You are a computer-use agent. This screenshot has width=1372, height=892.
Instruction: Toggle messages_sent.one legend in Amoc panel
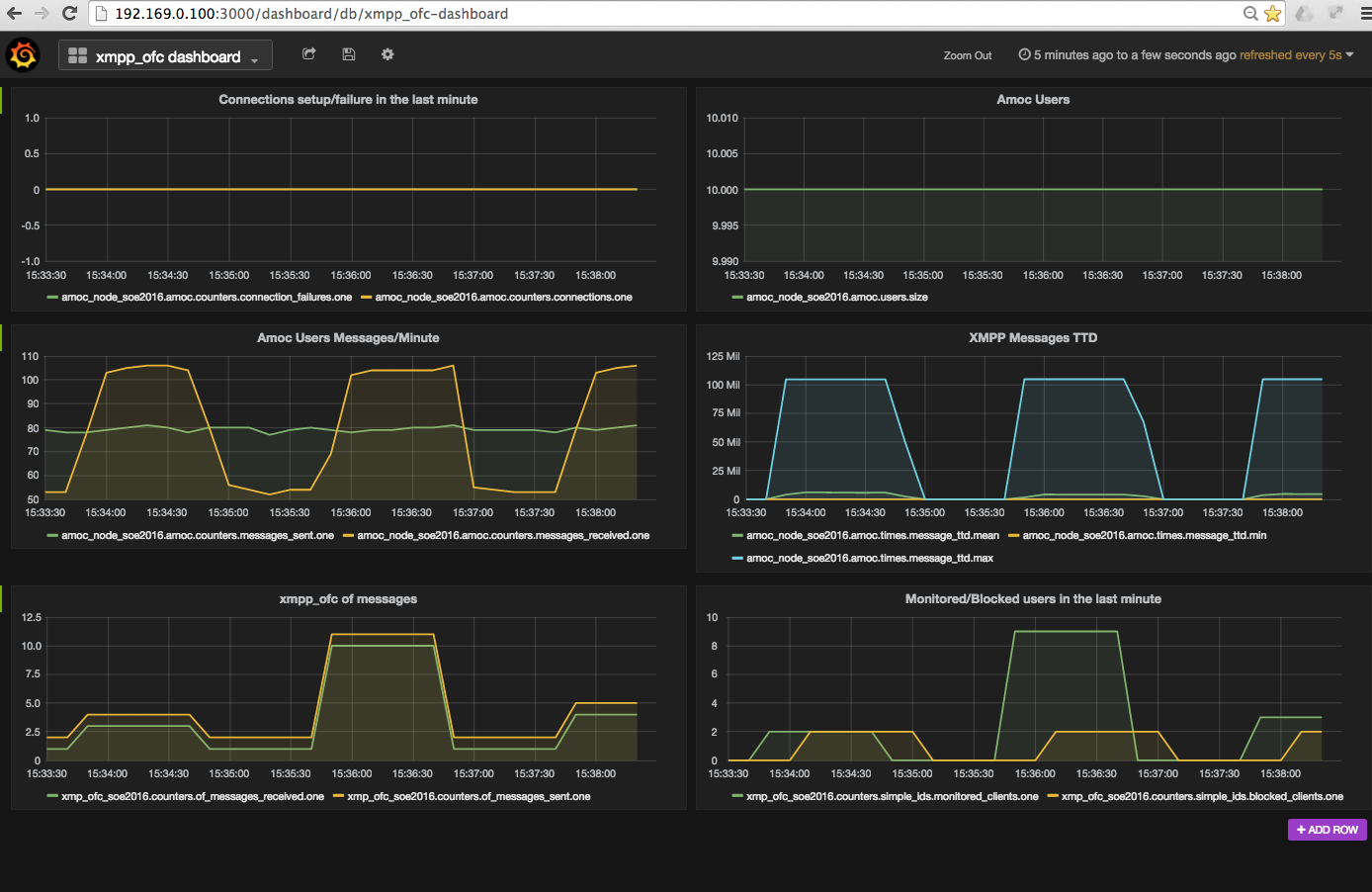[x=198, y=536]
